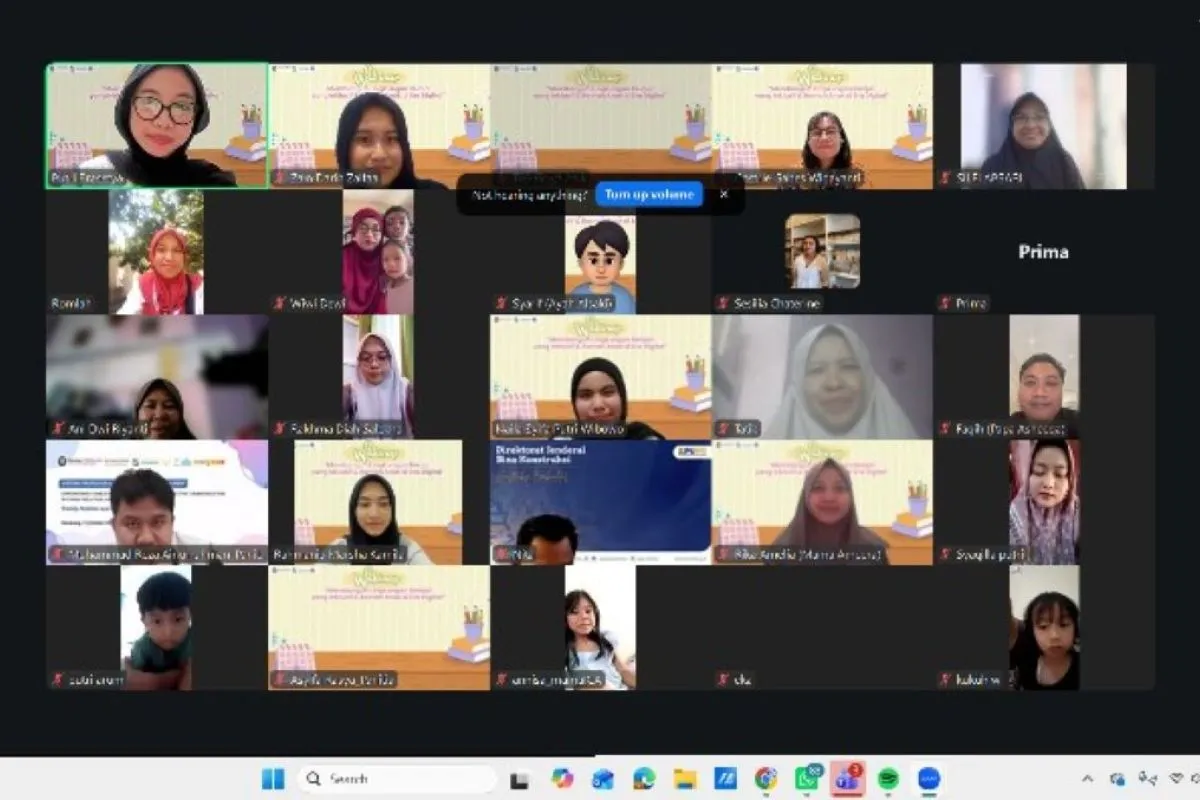
Task: Open File Explorer folder icon
Action: 685,779
